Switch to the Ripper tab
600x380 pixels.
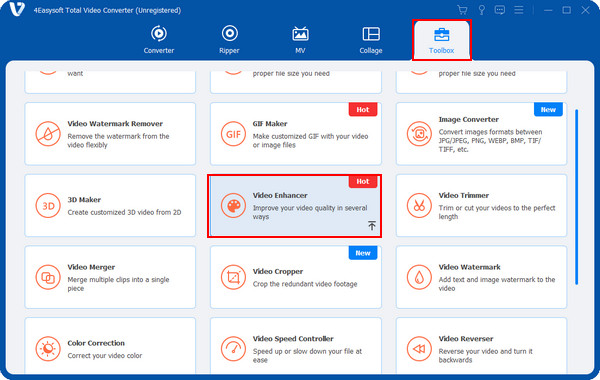[x=229, y=40]
